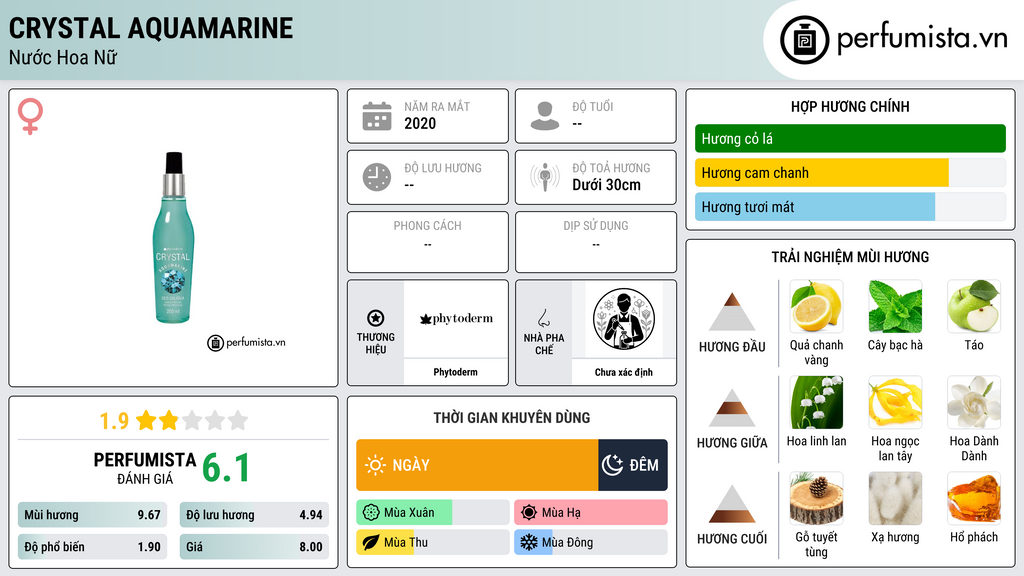1024x576 pixels.
Task: Click the perfumista.vn bottle logo icon in header
Action: point(804,40)
